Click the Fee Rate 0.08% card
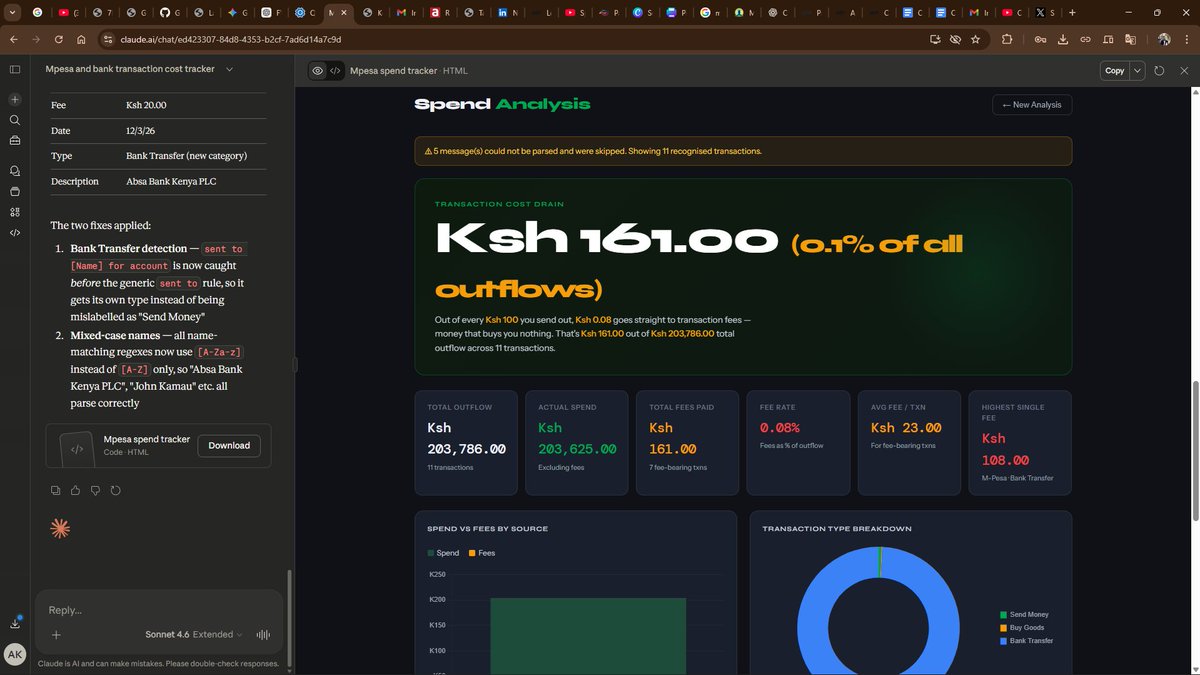The width and height of the screenshot is (1200, 675). point(798,442)
